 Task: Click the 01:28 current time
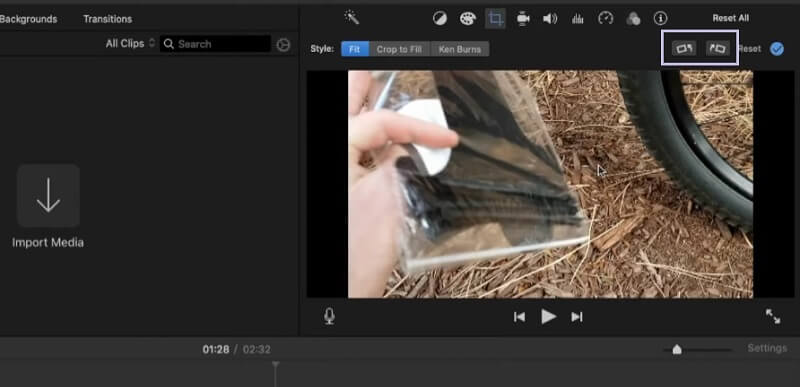[x=216, y=350]
